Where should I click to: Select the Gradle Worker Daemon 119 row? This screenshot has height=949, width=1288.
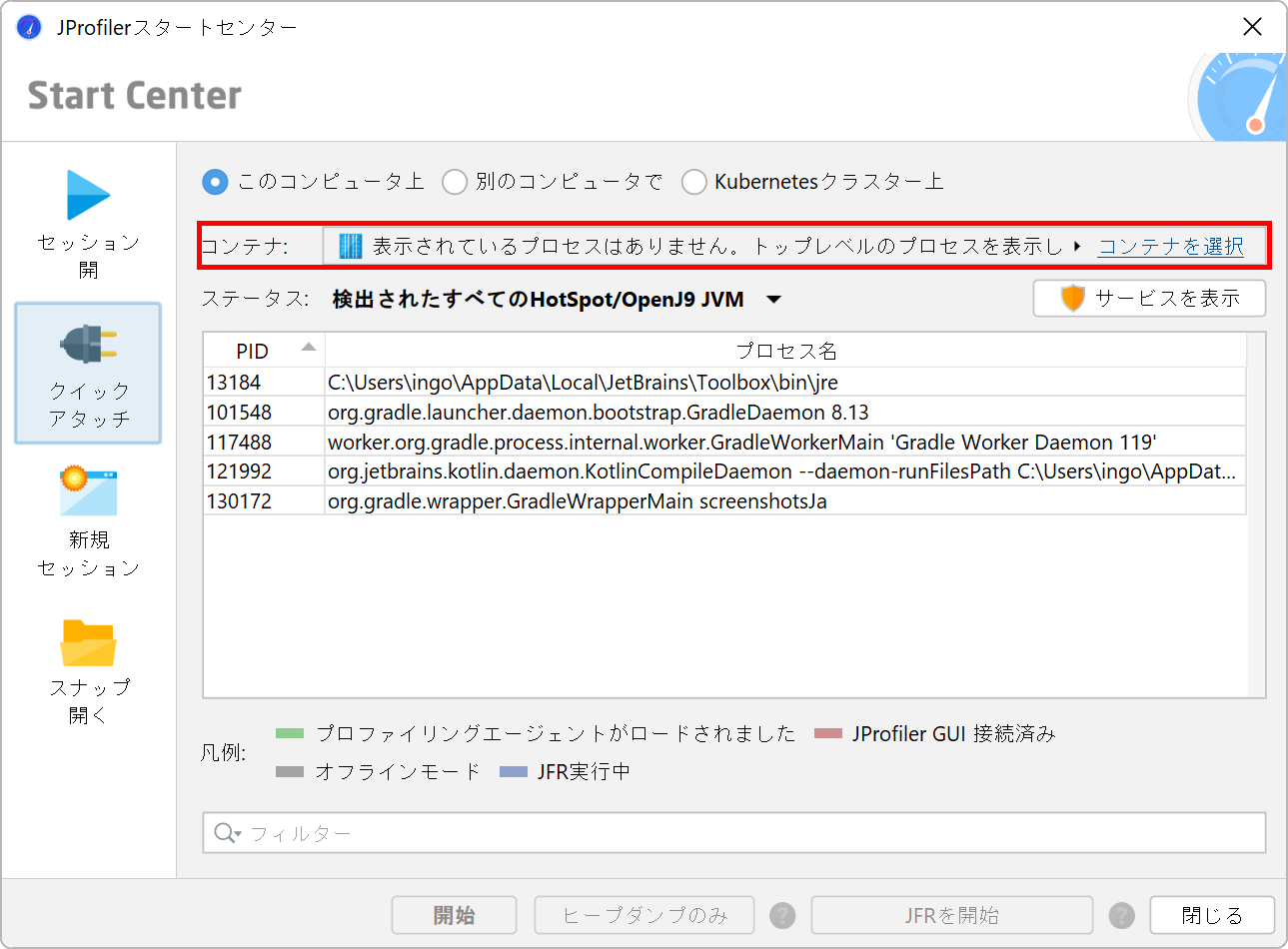pyautogui.click(x=724, y=442)
